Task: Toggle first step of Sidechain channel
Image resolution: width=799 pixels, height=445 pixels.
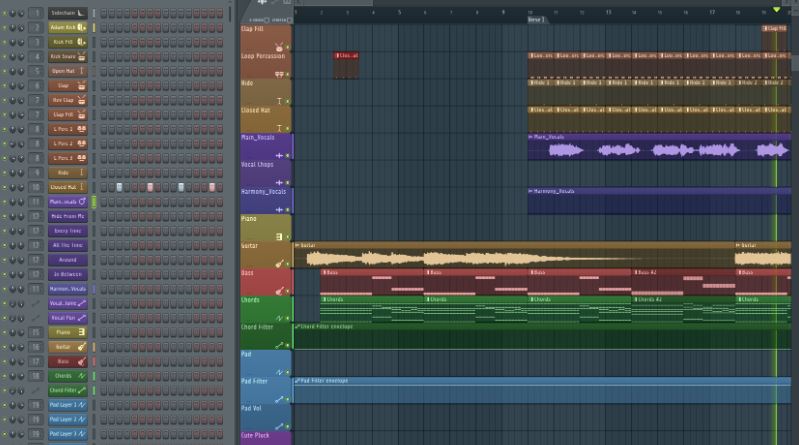Action: (x=103, y=13)
